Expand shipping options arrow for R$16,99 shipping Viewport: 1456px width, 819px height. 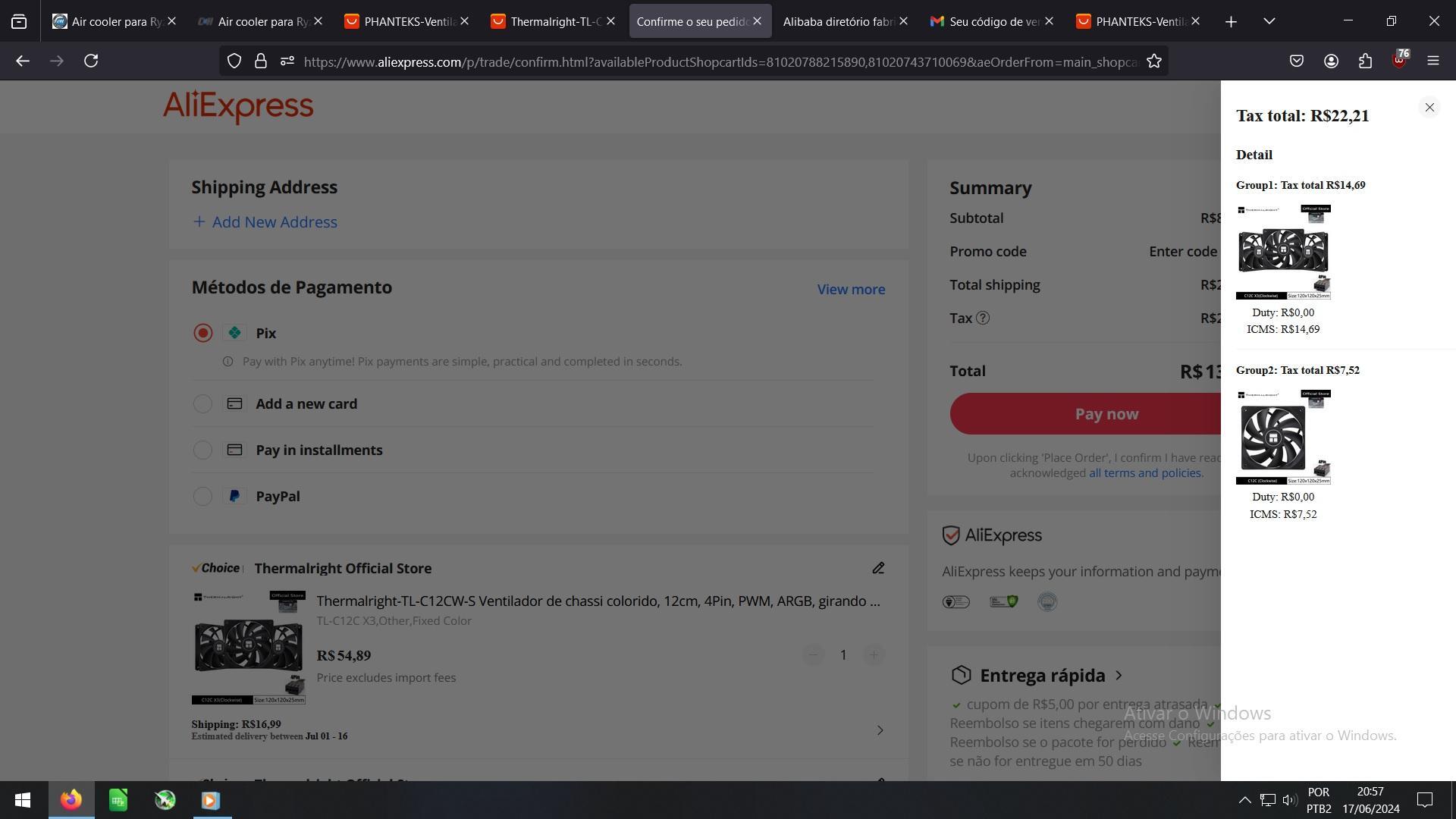[x=880, y=730]
